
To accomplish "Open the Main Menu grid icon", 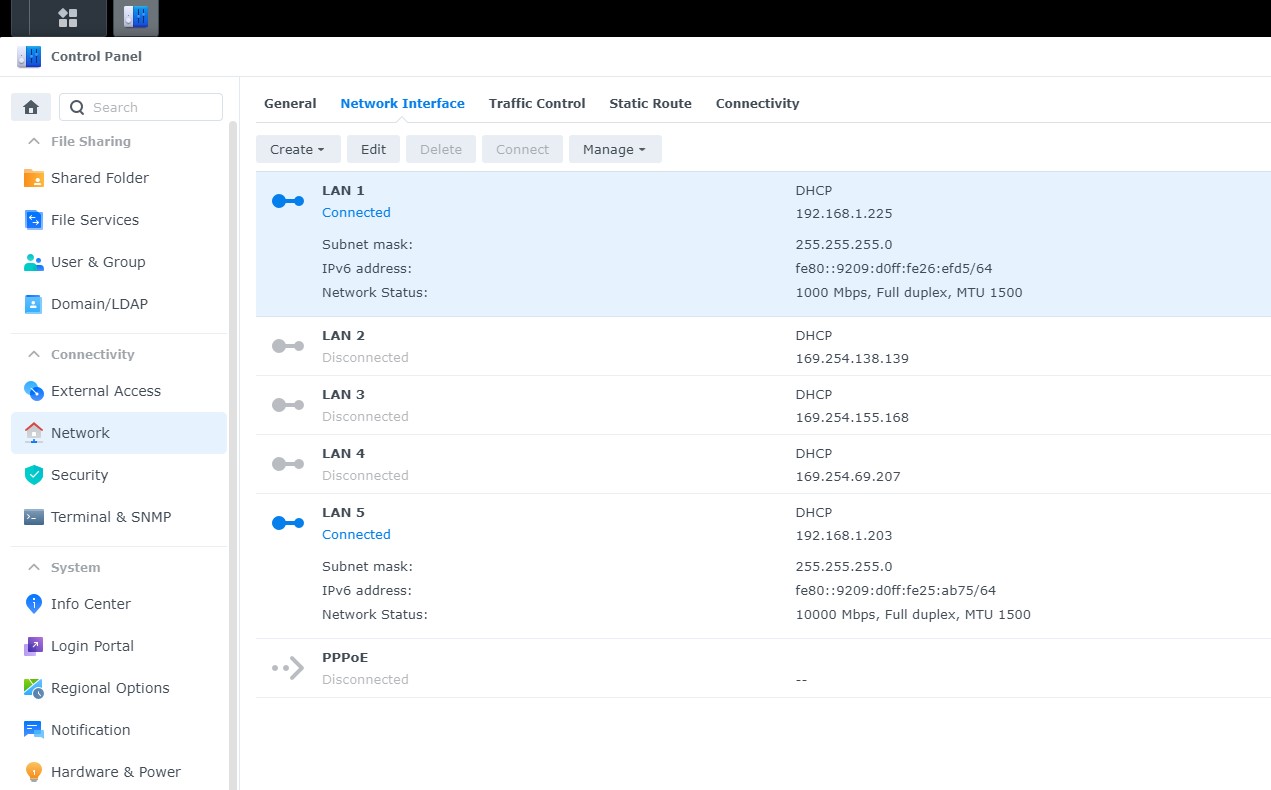I will pyautogui.click(x=68, y=18).
